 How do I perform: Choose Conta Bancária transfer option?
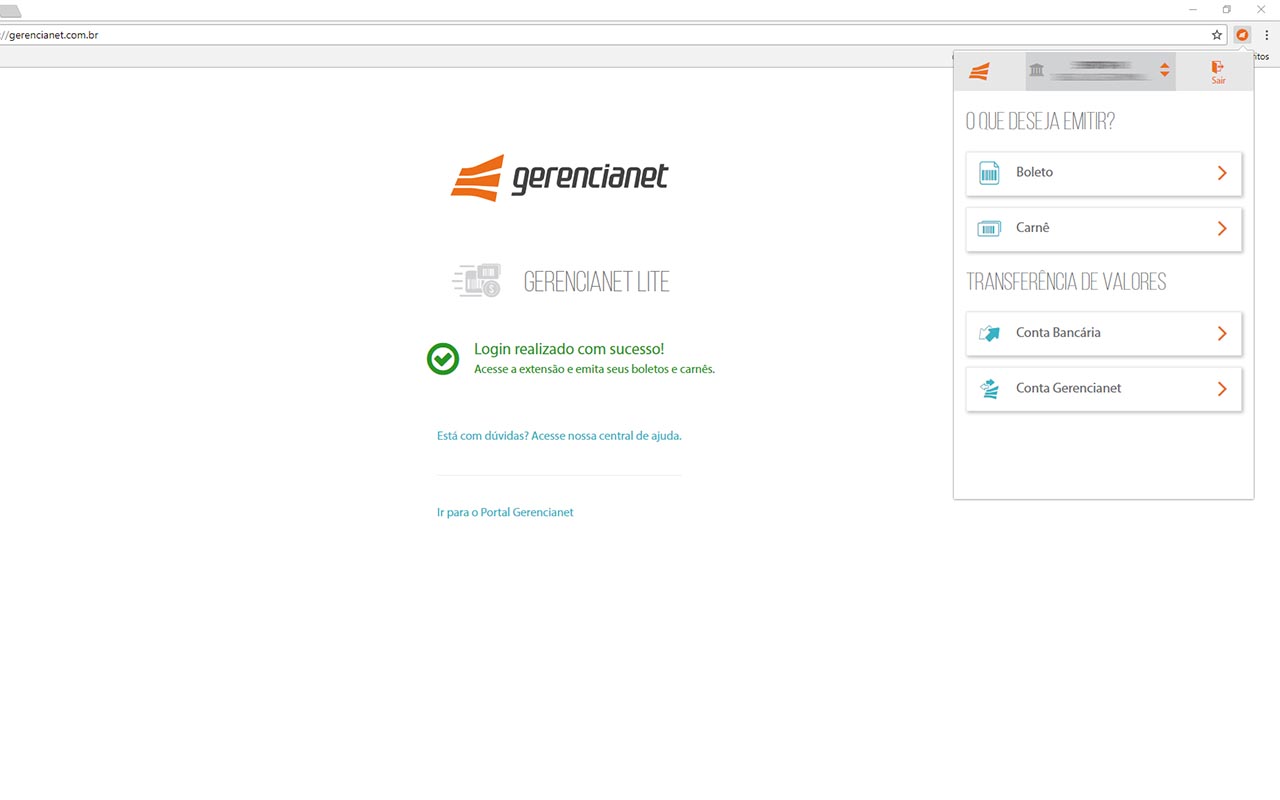coord(1104,333)
